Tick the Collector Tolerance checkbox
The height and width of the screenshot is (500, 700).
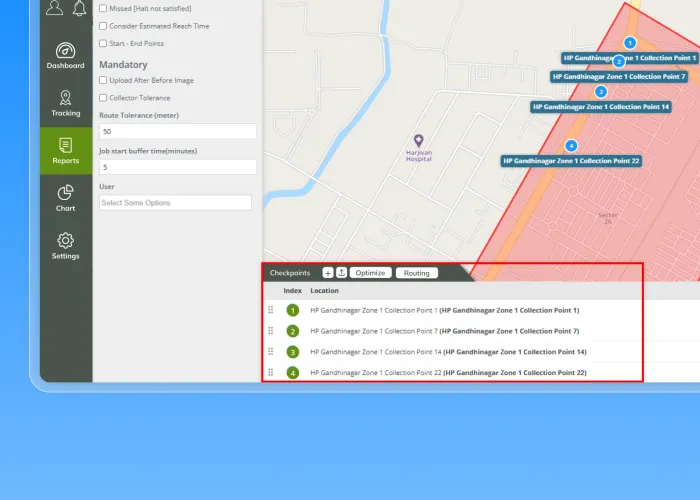[103, 98]
